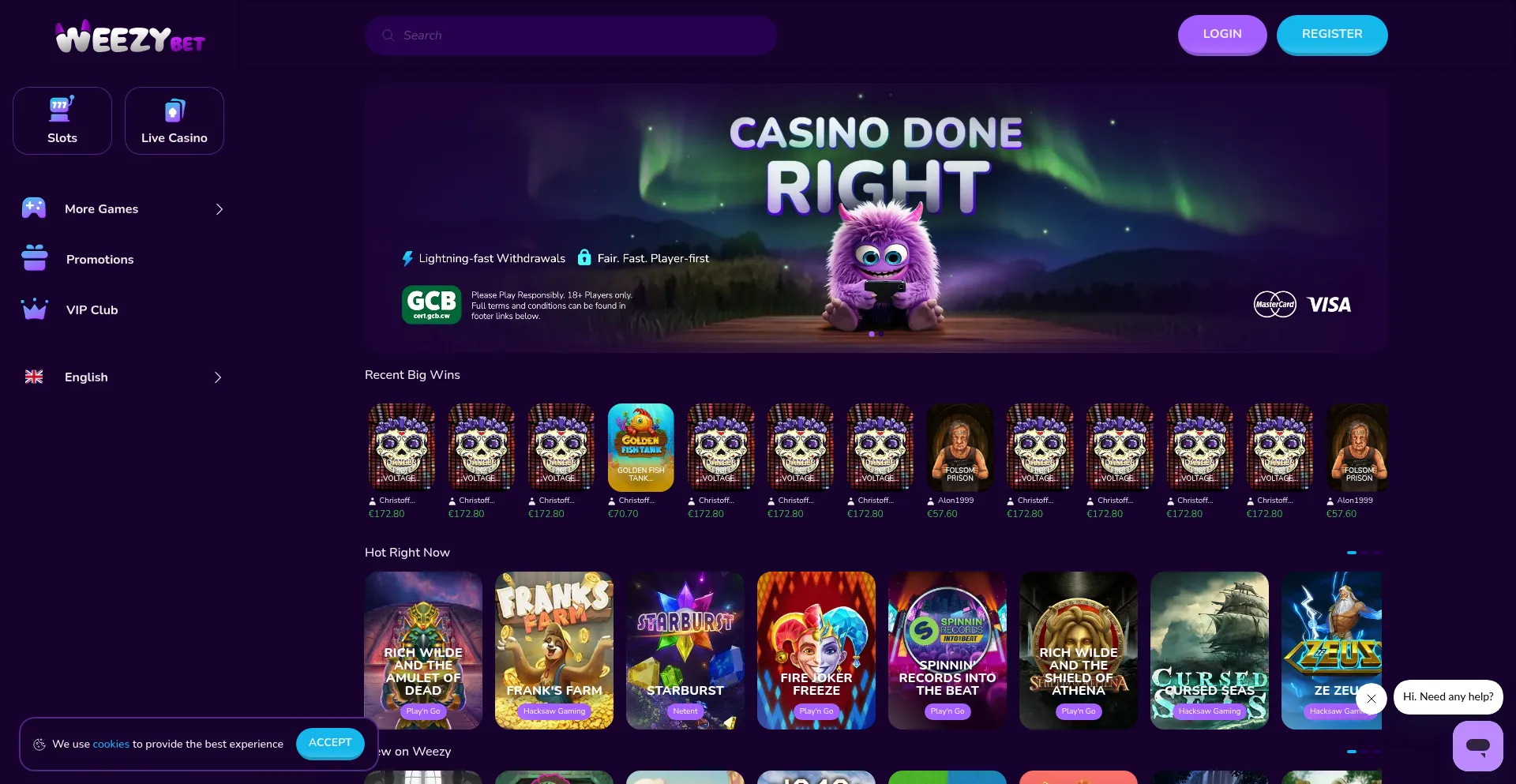The image size is (1516, 784).
Task: Open the Live Casino category
Action: click(x=174, y=121)
